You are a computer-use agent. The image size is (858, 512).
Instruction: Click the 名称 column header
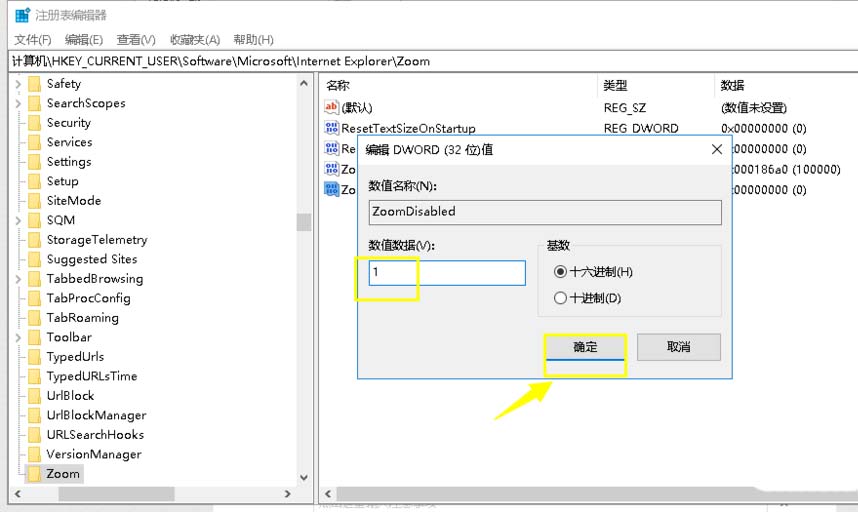(338, 85)
